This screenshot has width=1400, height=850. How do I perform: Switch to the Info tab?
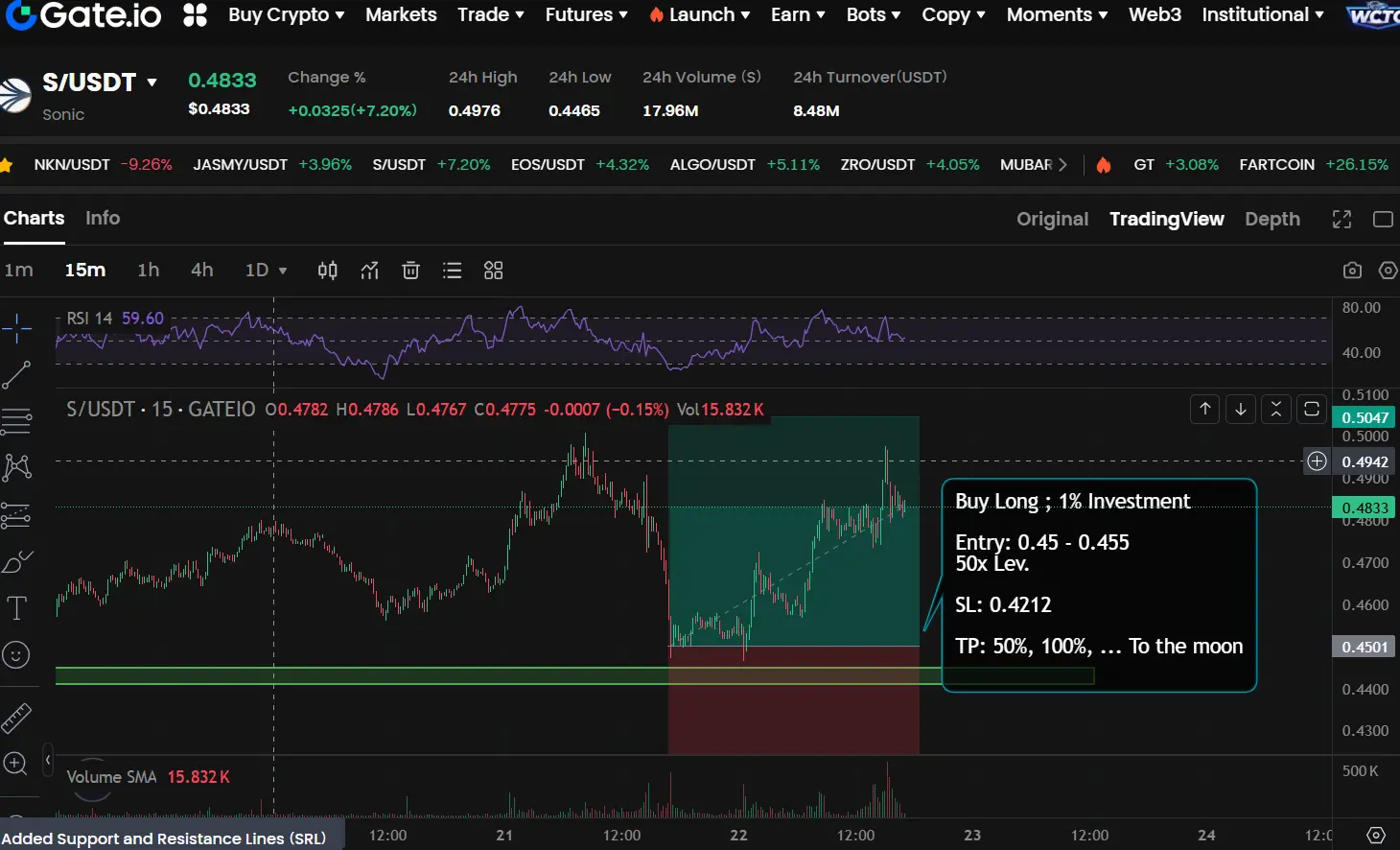click(103, 219)
